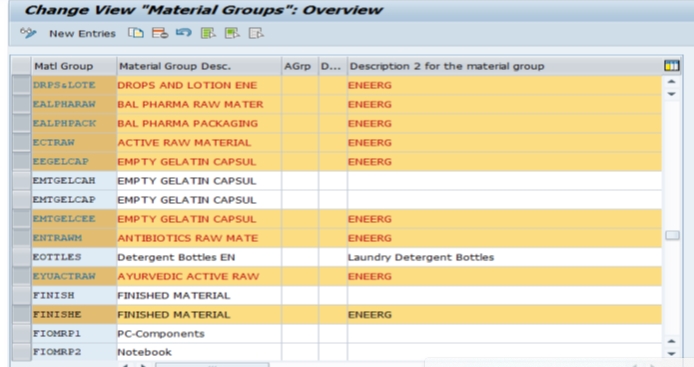Select the row selector for DRPS&LOTE
This screenshot has height=367, width=694.
(x=21, y=85)
